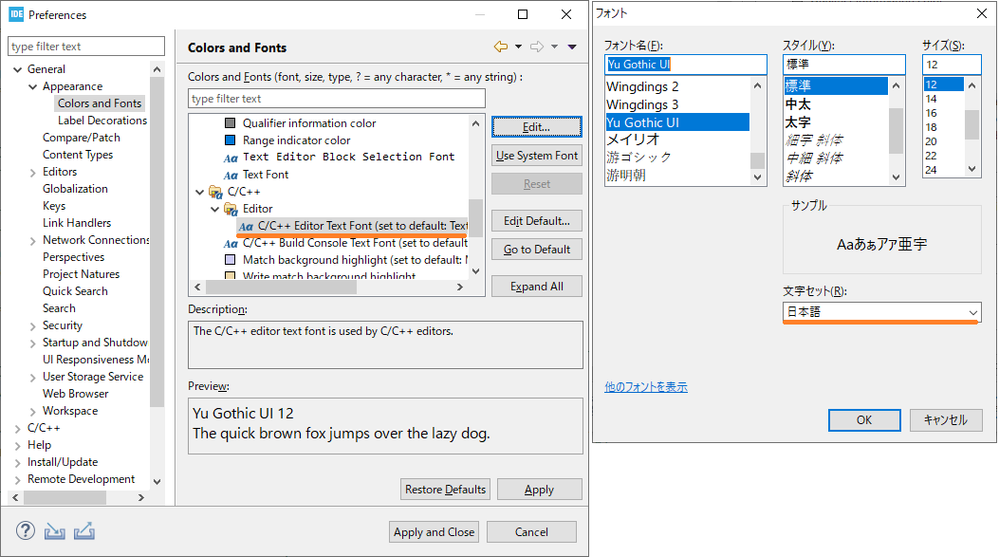Click the IDE icon in Preferences title bar
This screenshot has height=557, width=999.
[17, 14]
